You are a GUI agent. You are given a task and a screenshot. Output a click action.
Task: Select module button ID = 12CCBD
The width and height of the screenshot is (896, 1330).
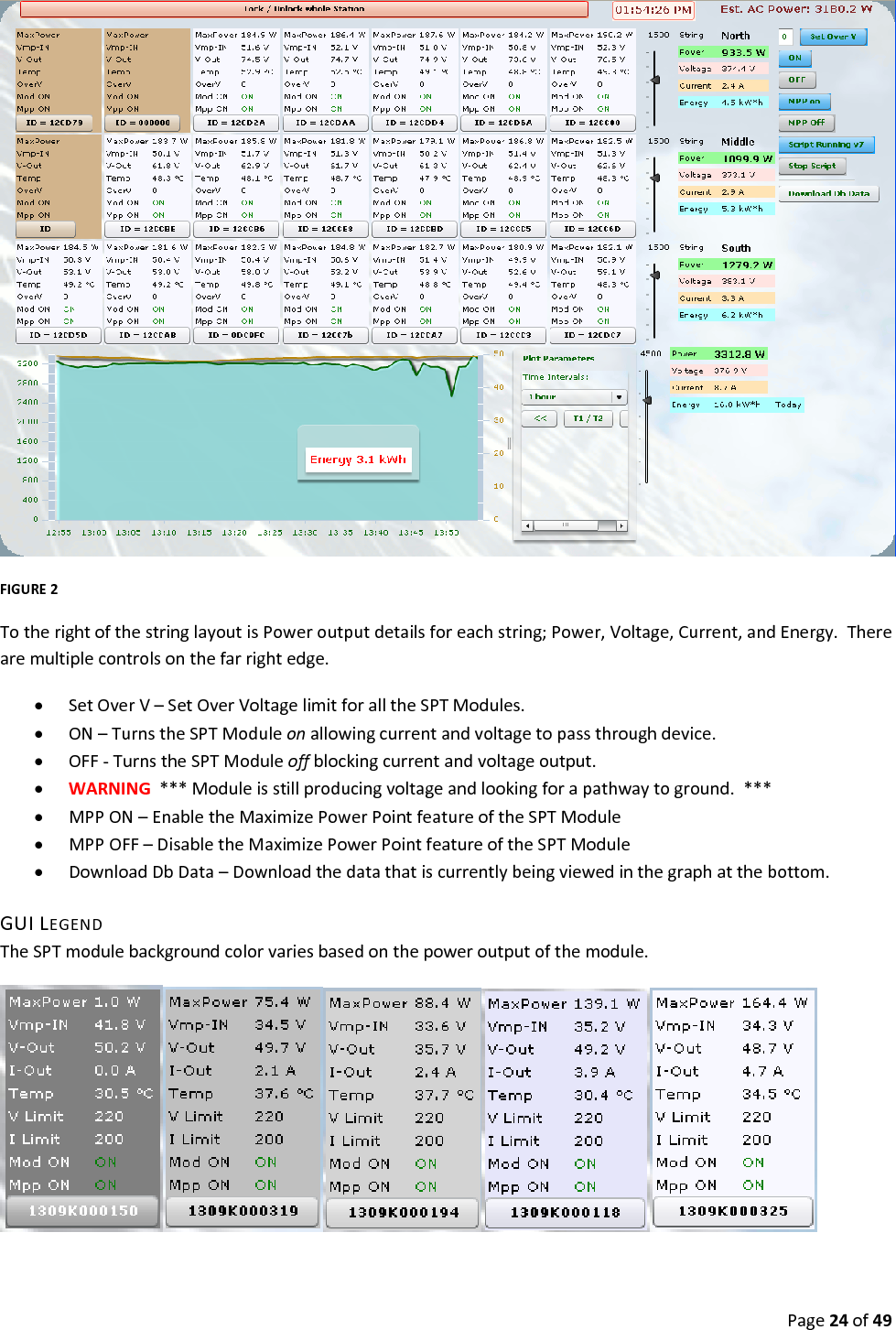(414, 229)
